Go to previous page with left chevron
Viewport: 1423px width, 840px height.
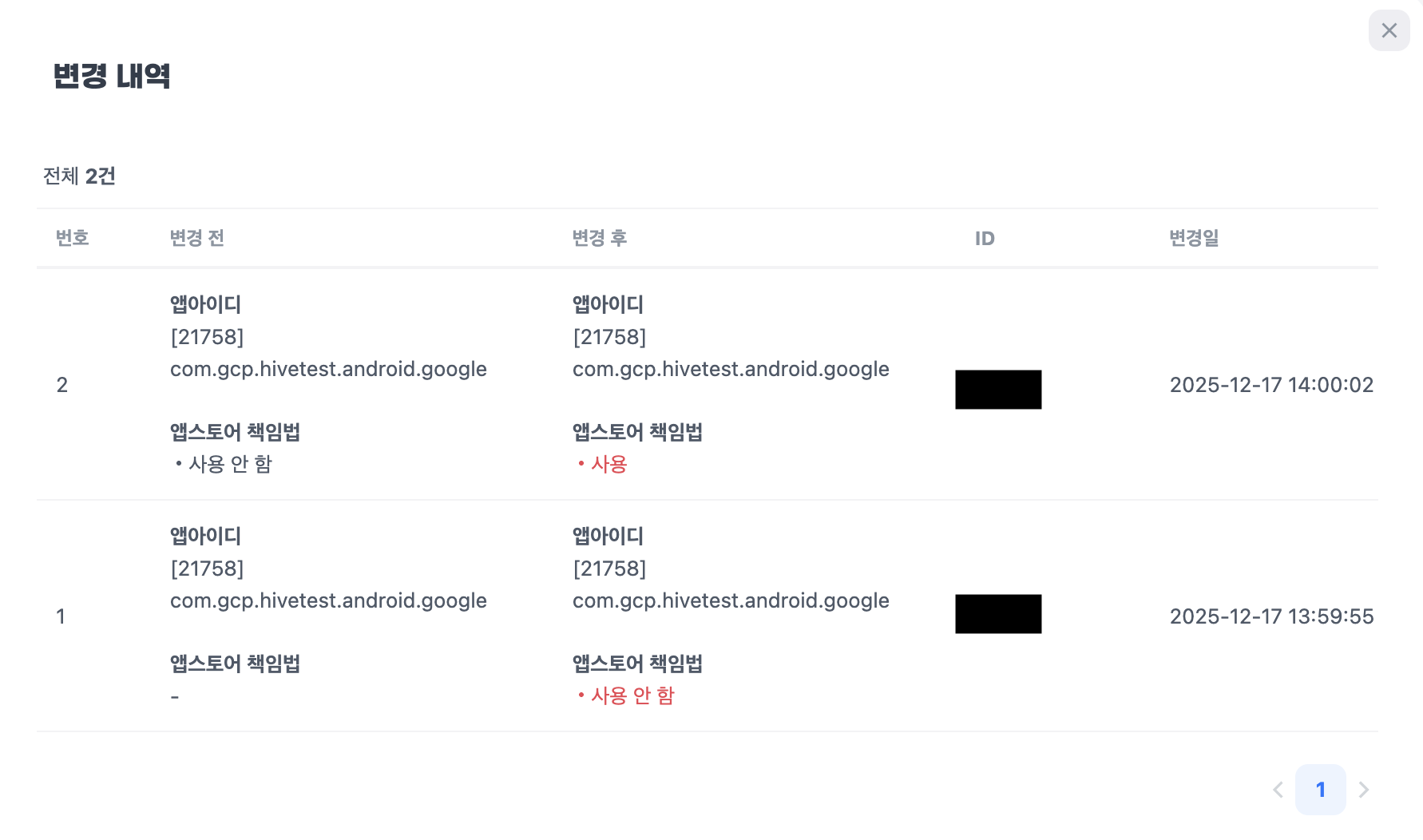click(1278, 790)
